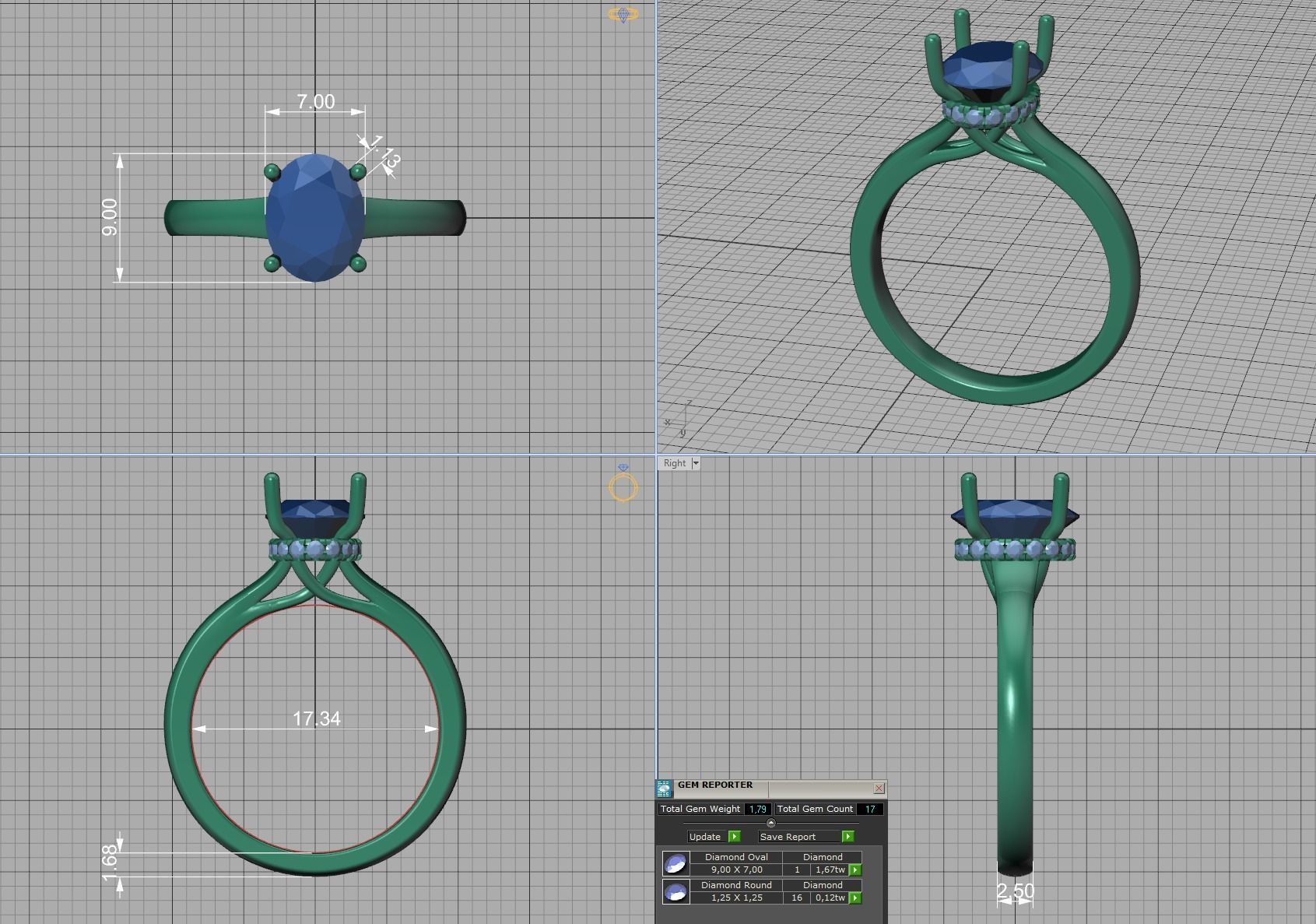Click the front viewport ring display icon
The height and width of the screenshot is (924, 1316).
point(623,483)
